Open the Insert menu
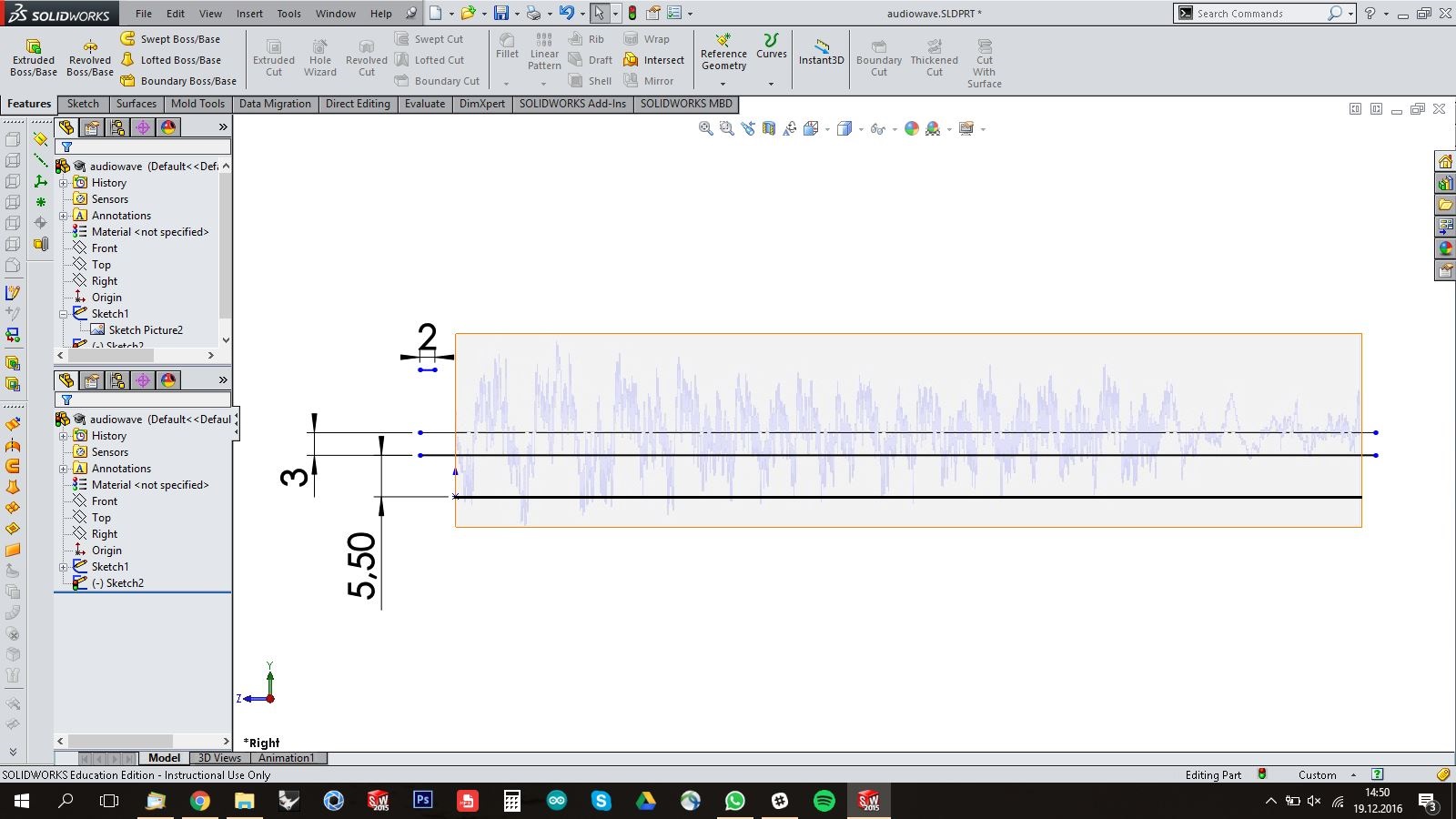 point(249,14)
